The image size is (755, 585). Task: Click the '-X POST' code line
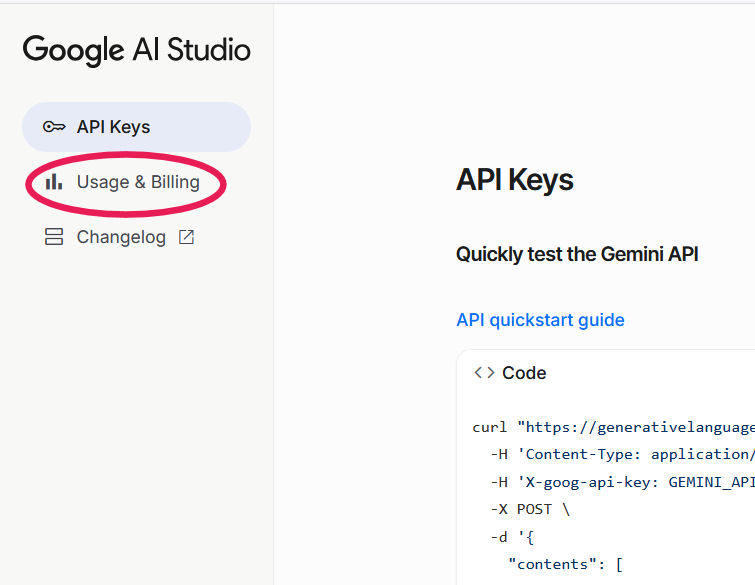pos(532,509)
